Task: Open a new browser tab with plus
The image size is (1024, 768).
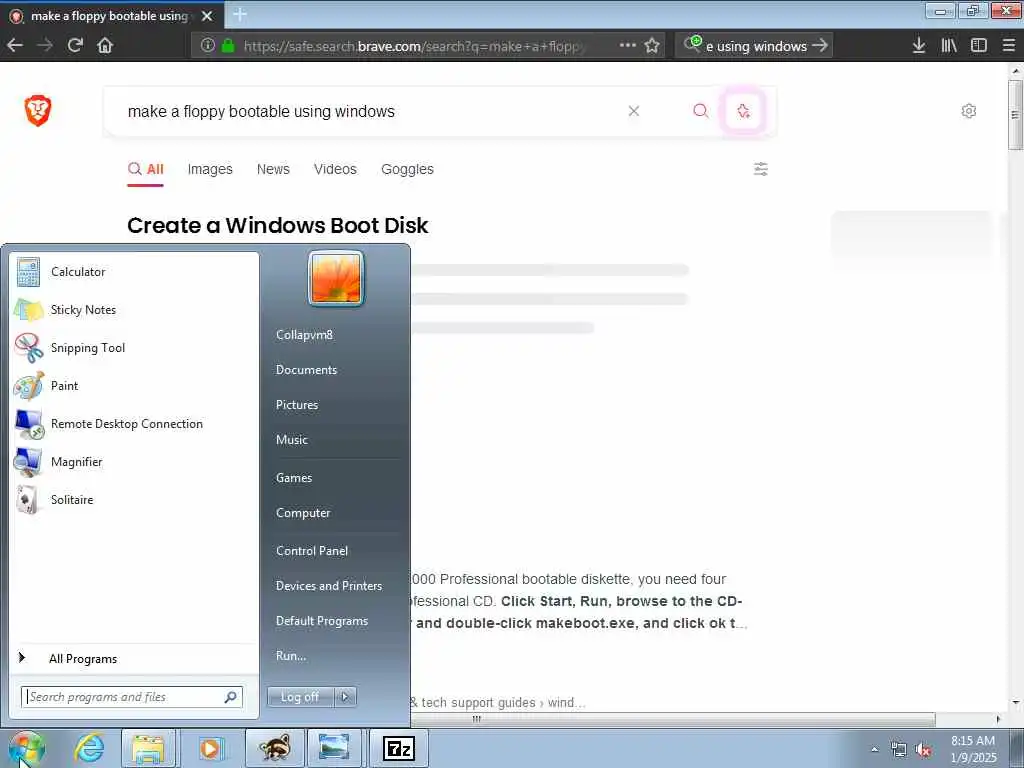Action: point(240,14)
